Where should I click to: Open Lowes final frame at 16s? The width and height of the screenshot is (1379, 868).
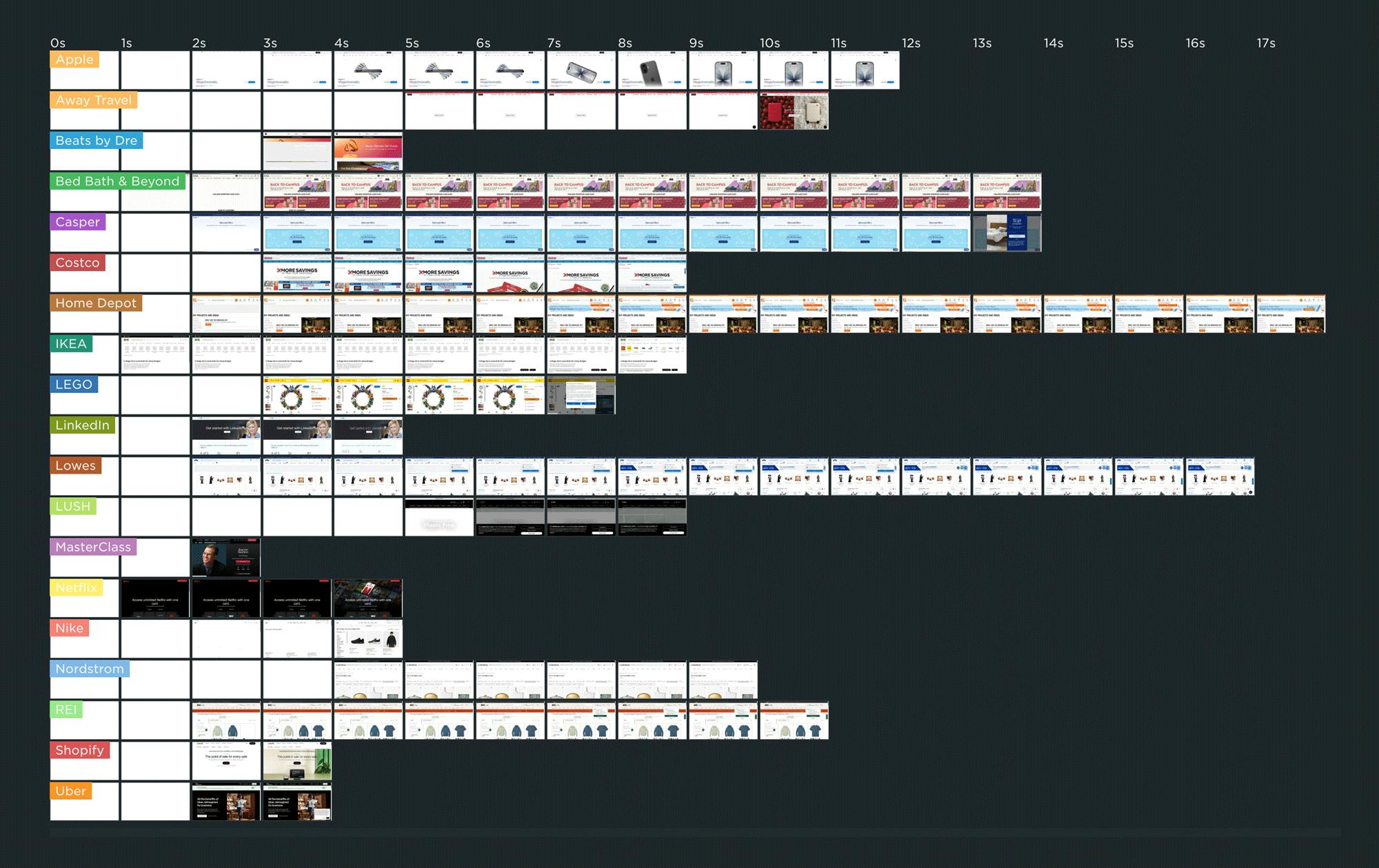pos(1220,476)
